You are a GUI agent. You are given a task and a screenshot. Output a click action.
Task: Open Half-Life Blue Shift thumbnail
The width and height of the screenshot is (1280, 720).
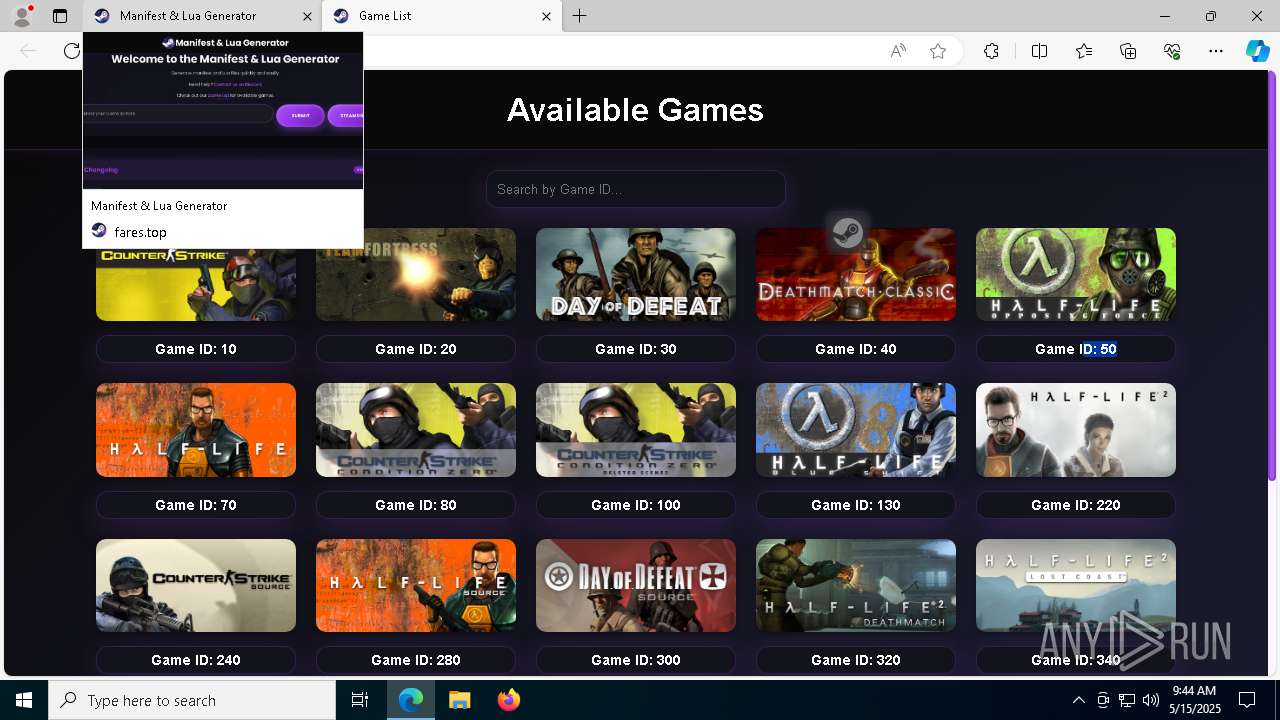pyautogui.click(x=856, y=430)
